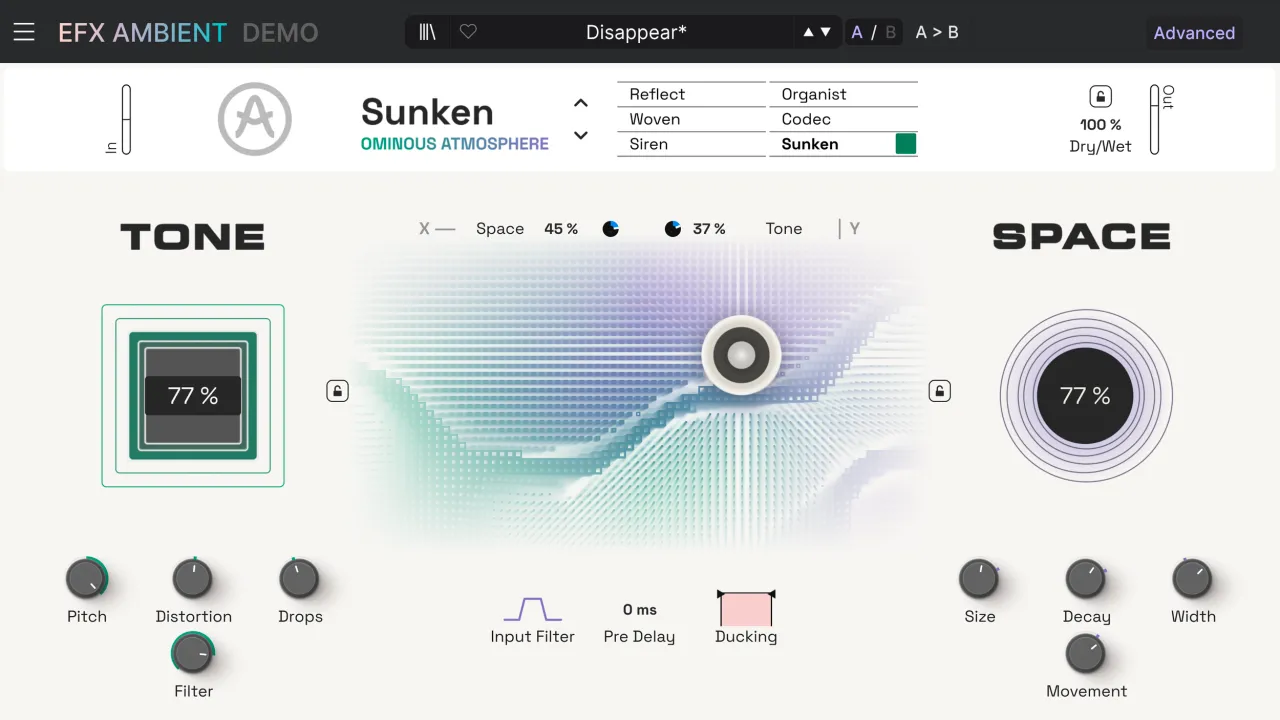
Task: Select the Reflect mode
Action: tap(691, 94)
